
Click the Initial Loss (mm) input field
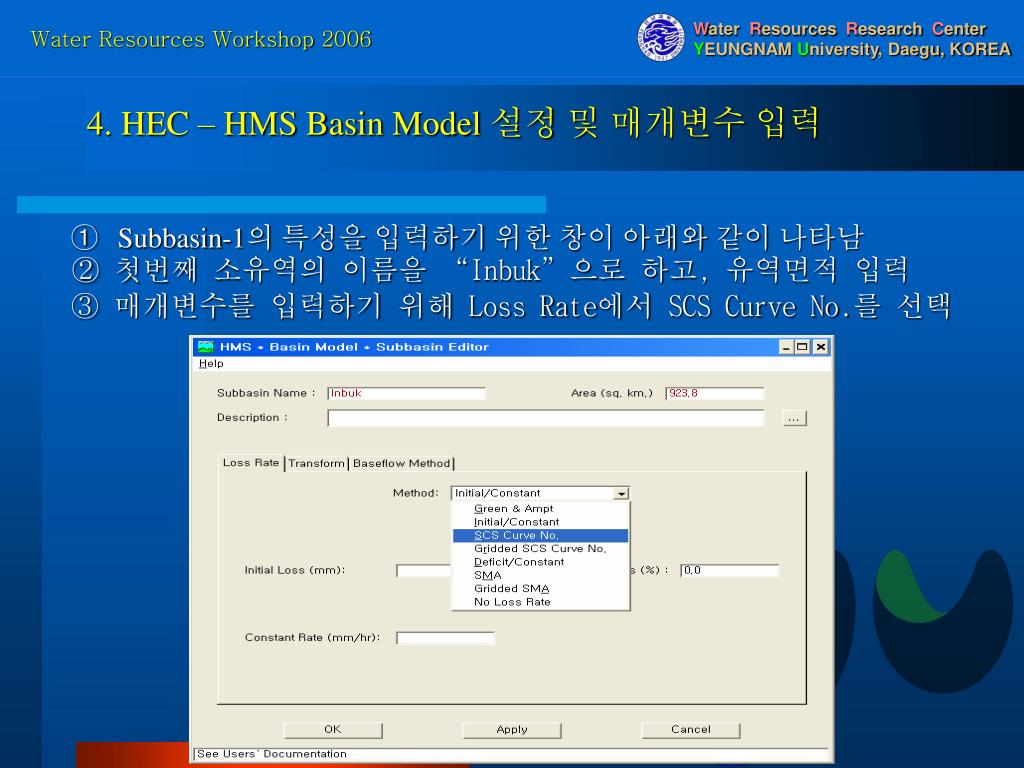[424, 571]
